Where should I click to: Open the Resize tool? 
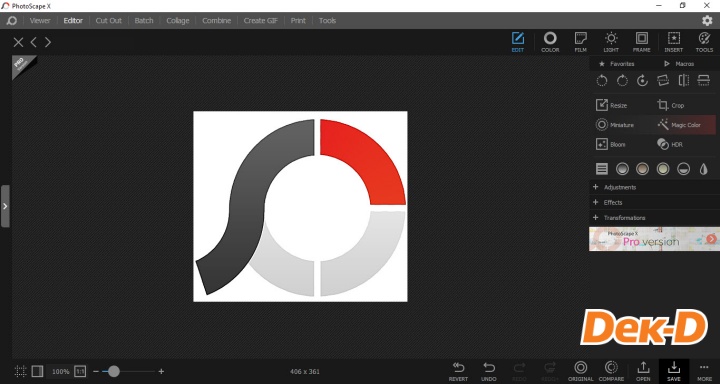point(611,105)
